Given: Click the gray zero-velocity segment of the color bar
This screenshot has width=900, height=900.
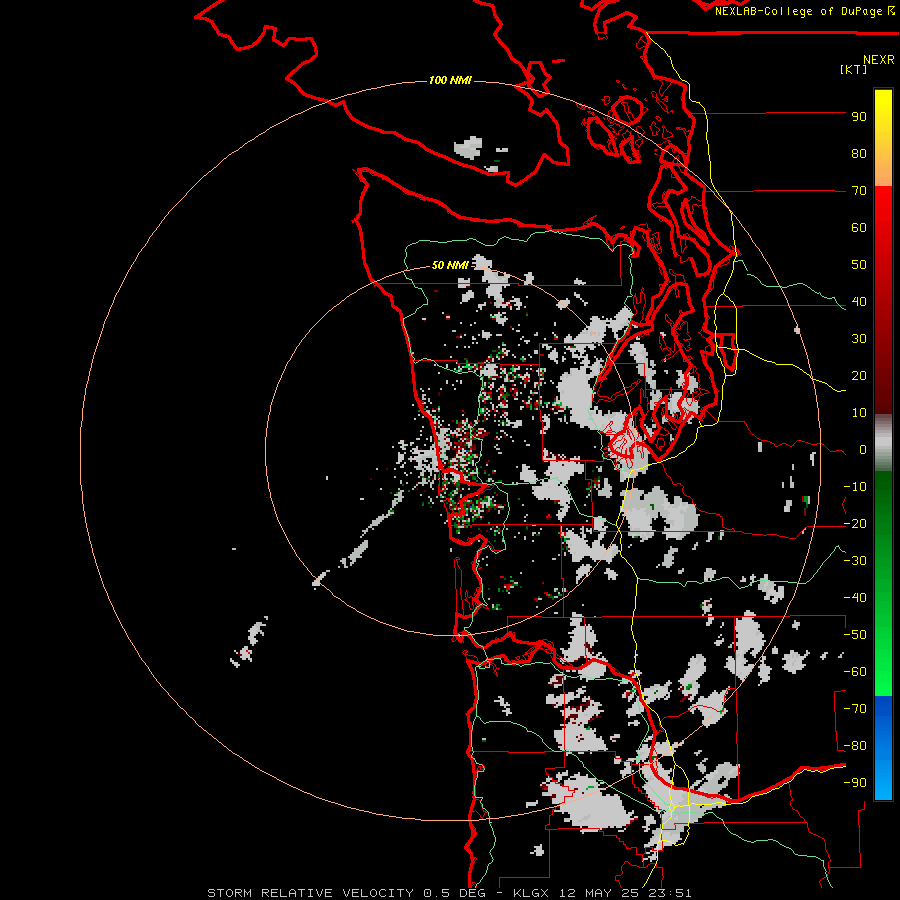Looking at the screenshot, I should pos(883,443).
